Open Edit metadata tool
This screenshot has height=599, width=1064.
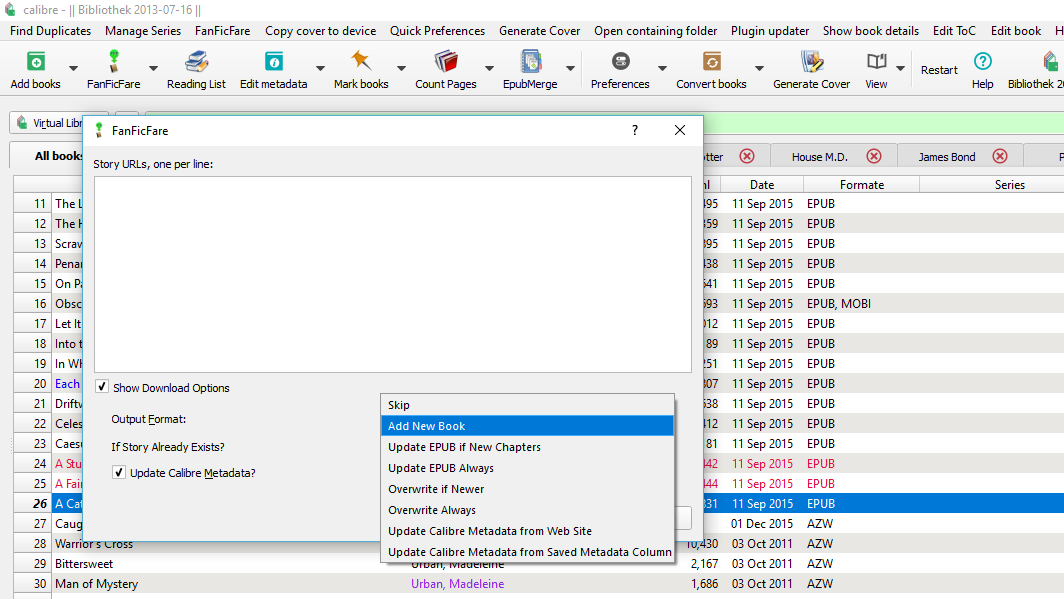pyautogui.click(x=273, y=62)
